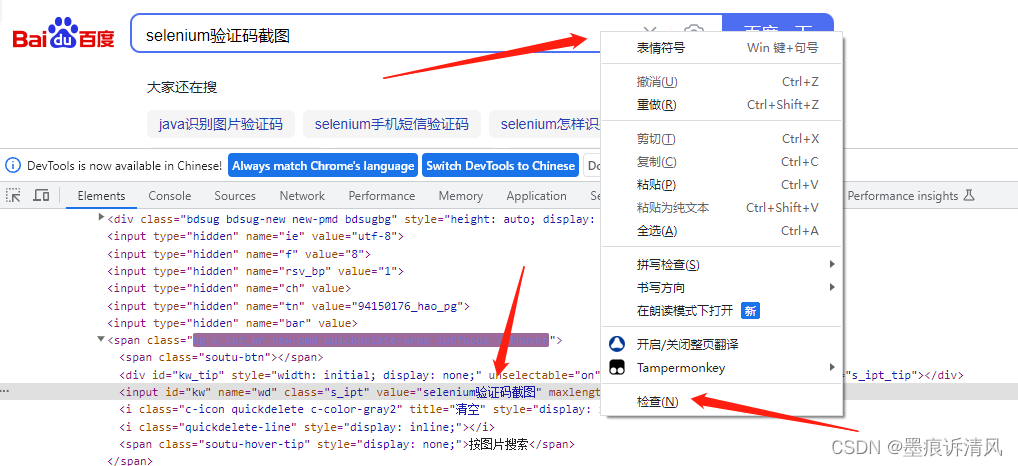This screenshot has height=466, width=1018.
Task: Choose 检查(N) in the context menu
Action: (722, 402)
